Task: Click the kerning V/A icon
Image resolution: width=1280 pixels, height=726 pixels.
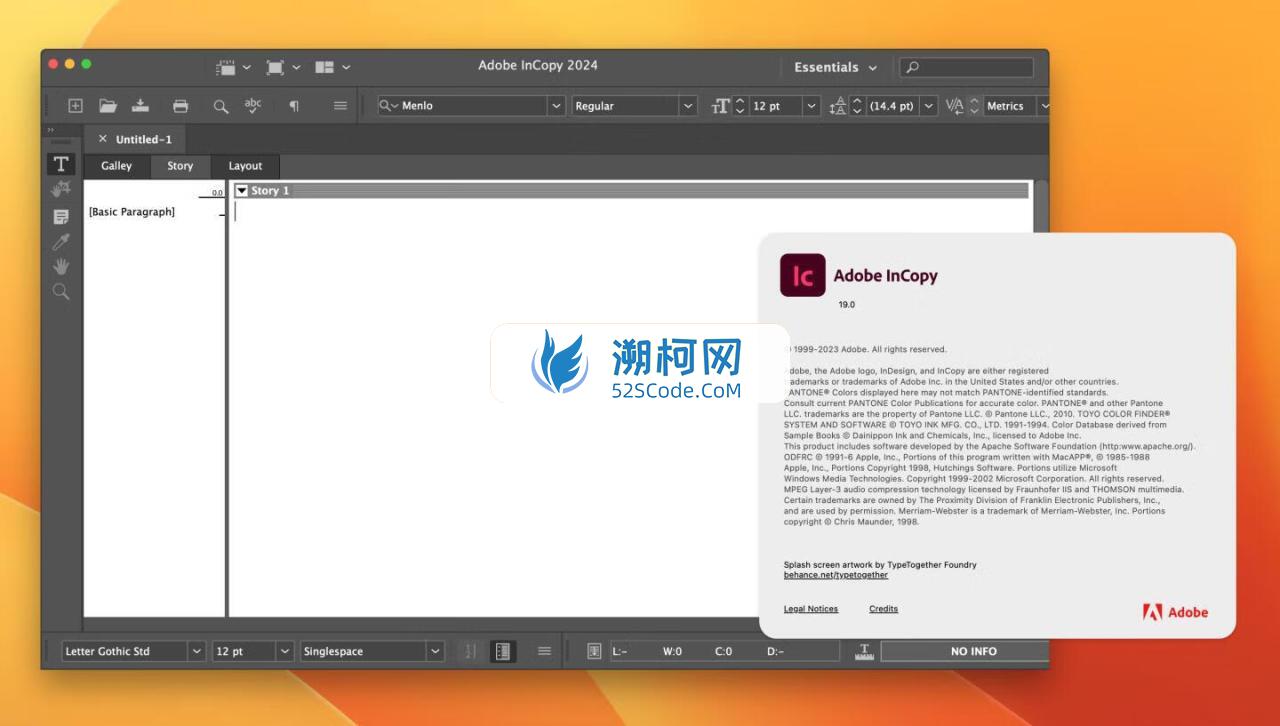Action: pyautogui.click(x=955, y=106)
